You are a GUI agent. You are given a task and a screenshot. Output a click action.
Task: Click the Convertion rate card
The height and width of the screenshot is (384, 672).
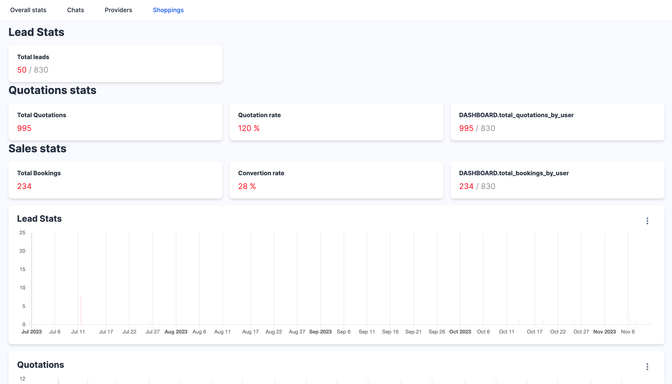click(x=336, y=180)
